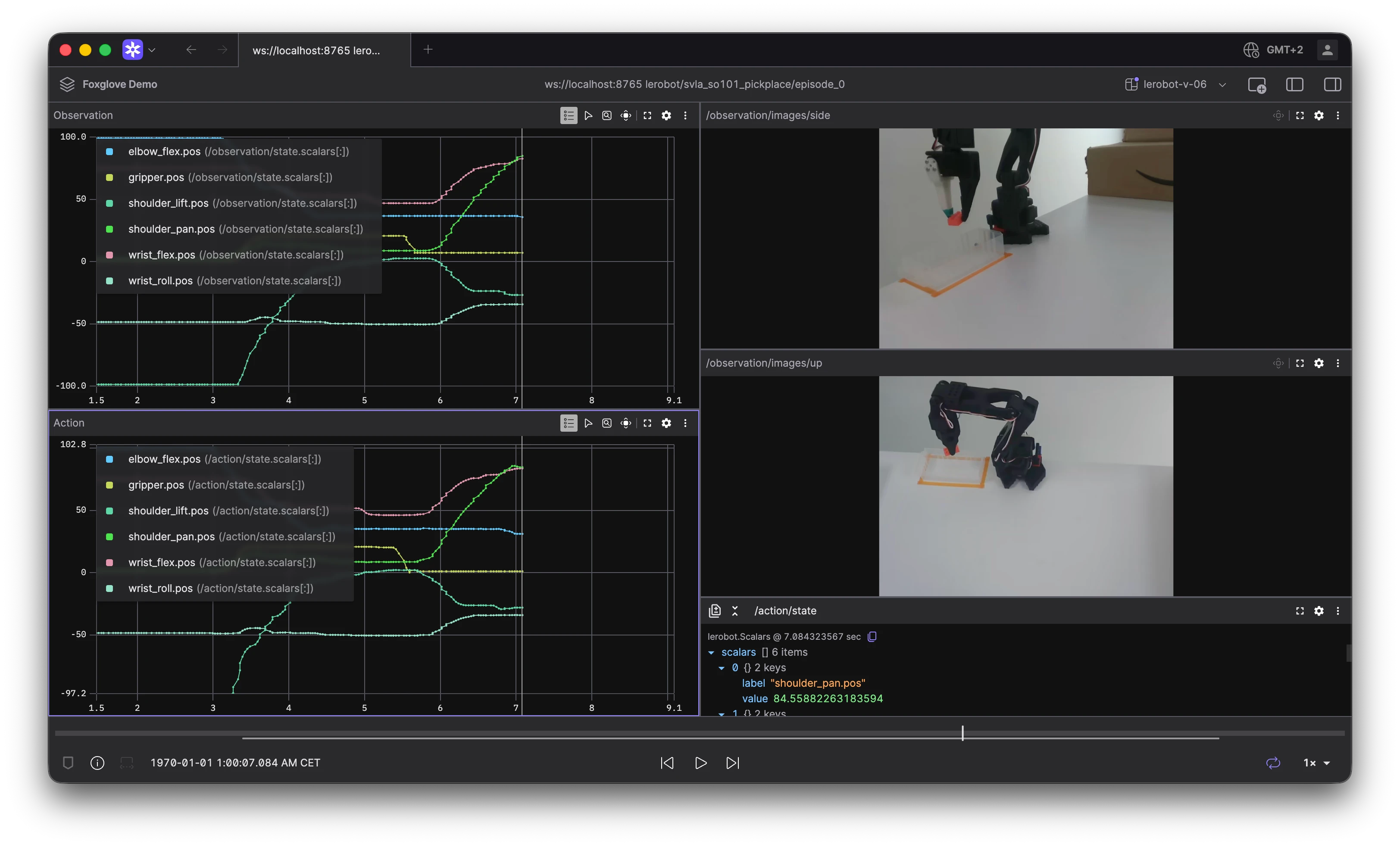This screenshot has width=1400, height=847.
Task: Go forward with the right arrow
Action: pyautogui.click(x=222, y=50)
